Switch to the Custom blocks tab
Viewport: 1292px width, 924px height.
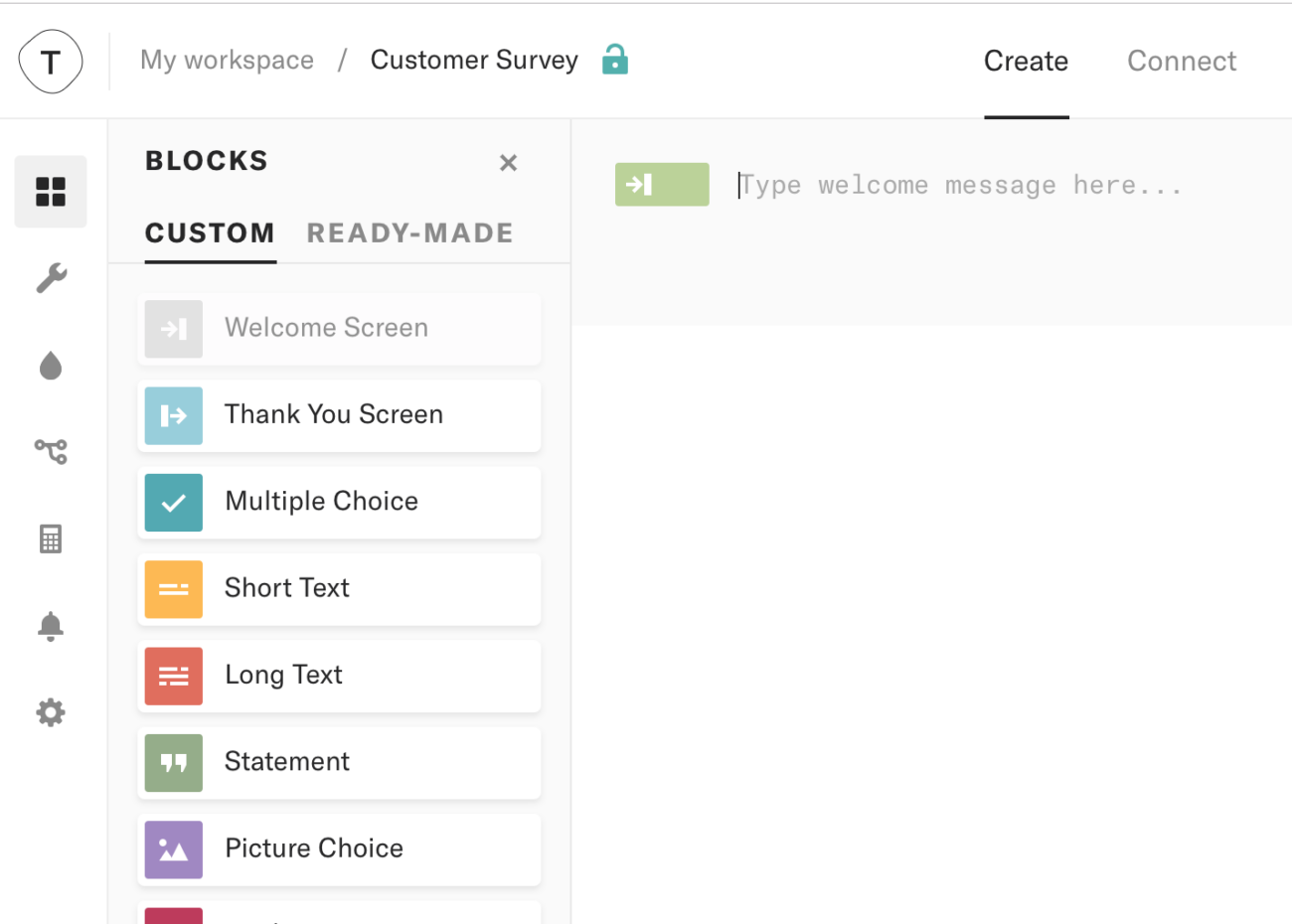pyautogui.click(x=210, y=233)
